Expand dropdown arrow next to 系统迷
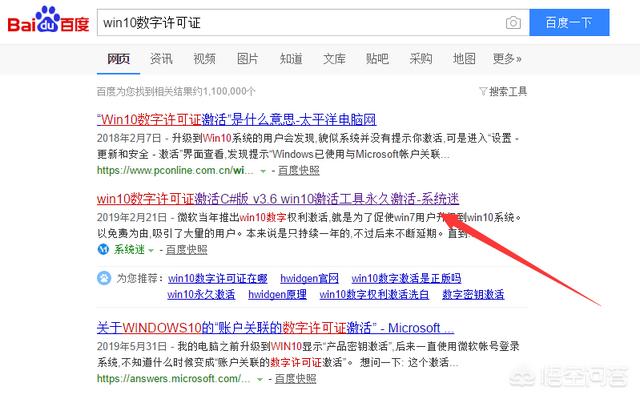 click(x=151, y=250)
